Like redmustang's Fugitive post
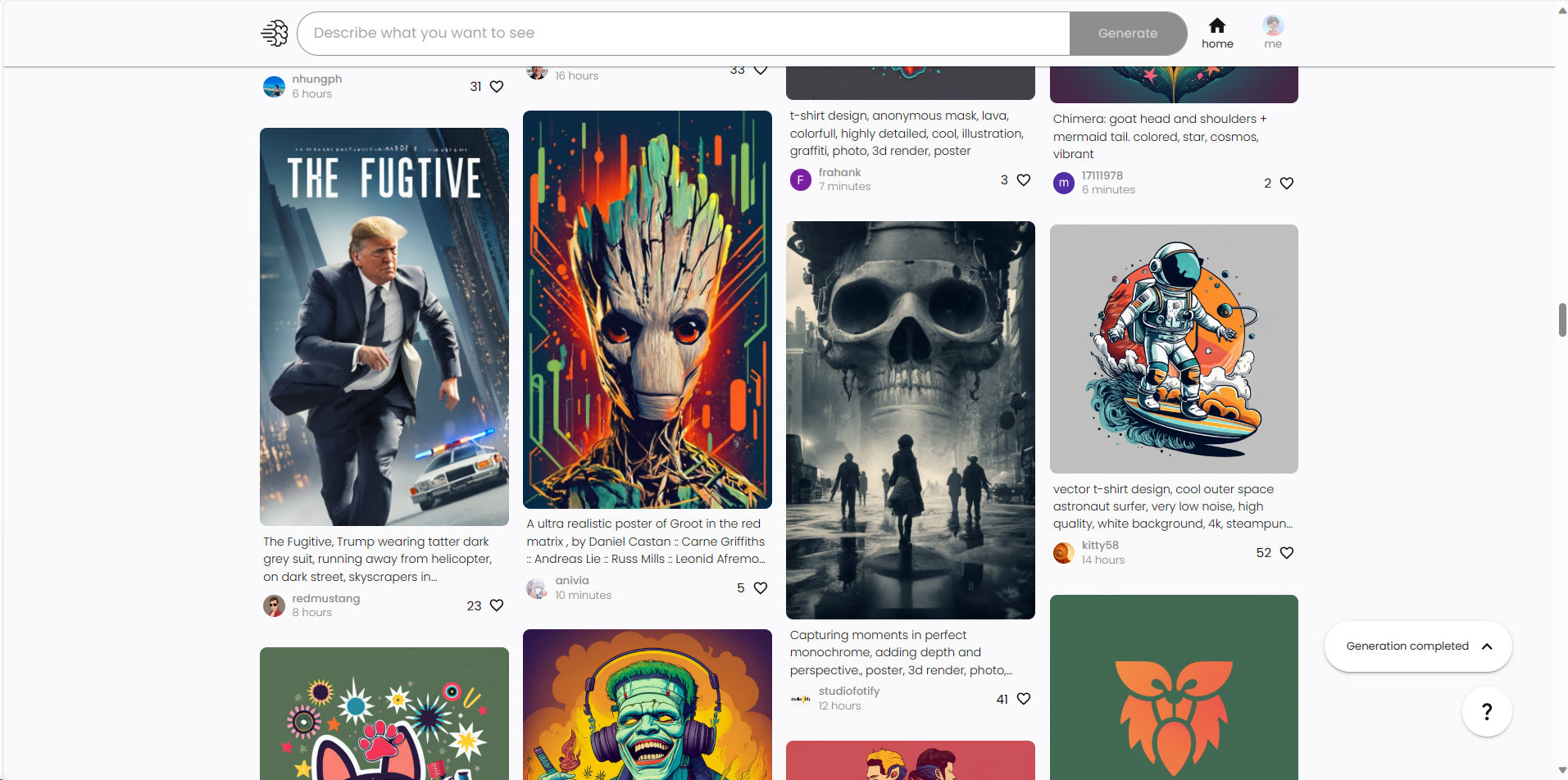 click(497, 605)
